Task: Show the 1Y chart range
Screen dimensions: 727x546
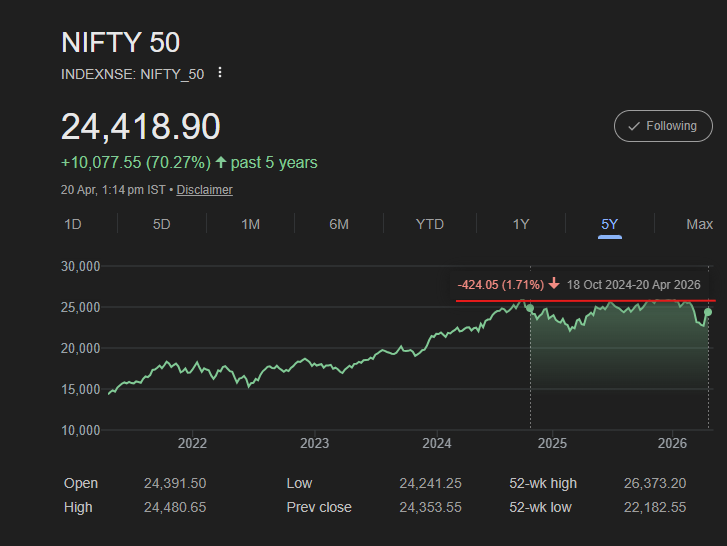Action: point(521,224)
